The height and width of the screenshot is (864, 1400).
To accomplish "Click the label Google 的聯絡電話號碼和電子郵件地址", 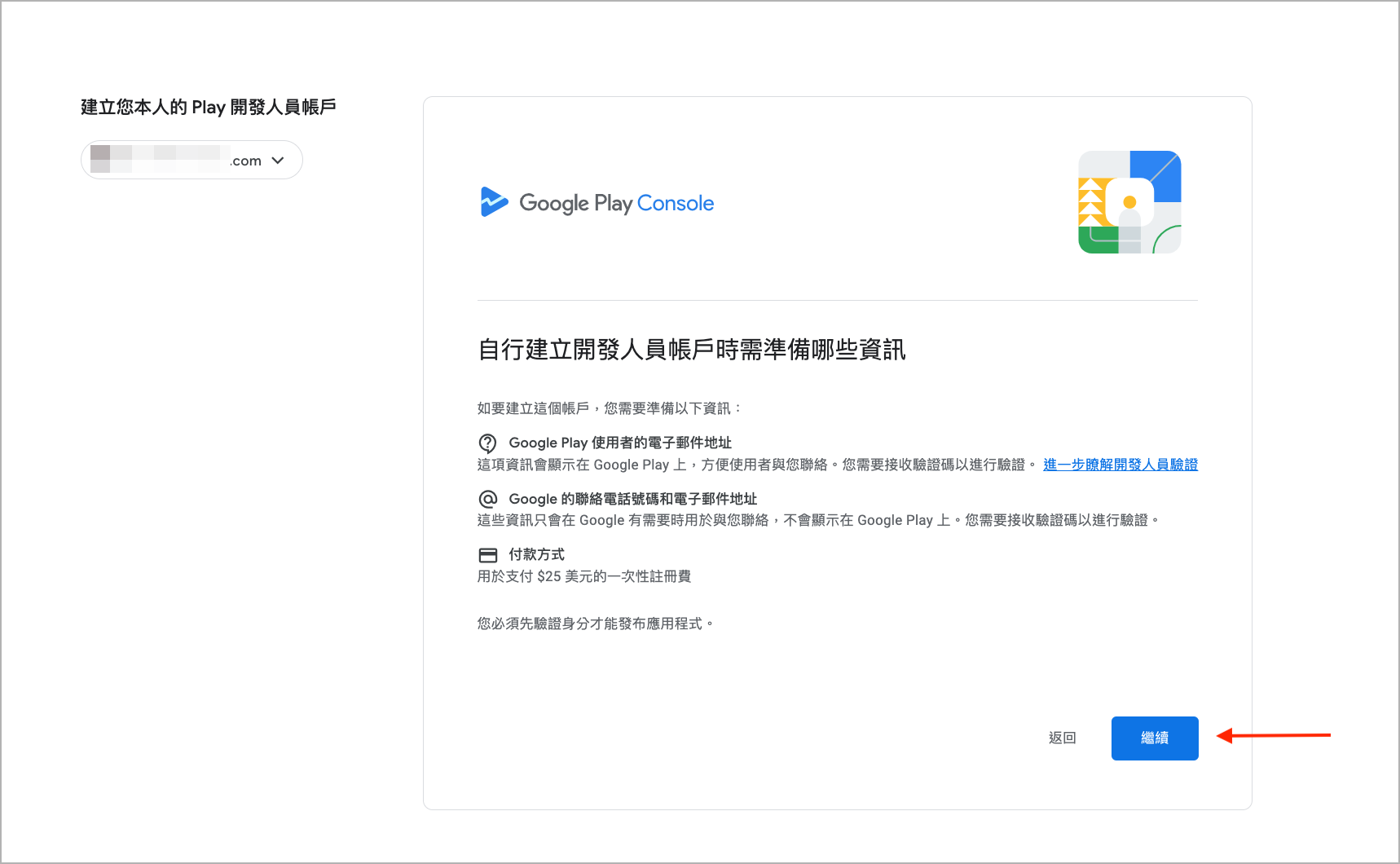I will [633, 499].
